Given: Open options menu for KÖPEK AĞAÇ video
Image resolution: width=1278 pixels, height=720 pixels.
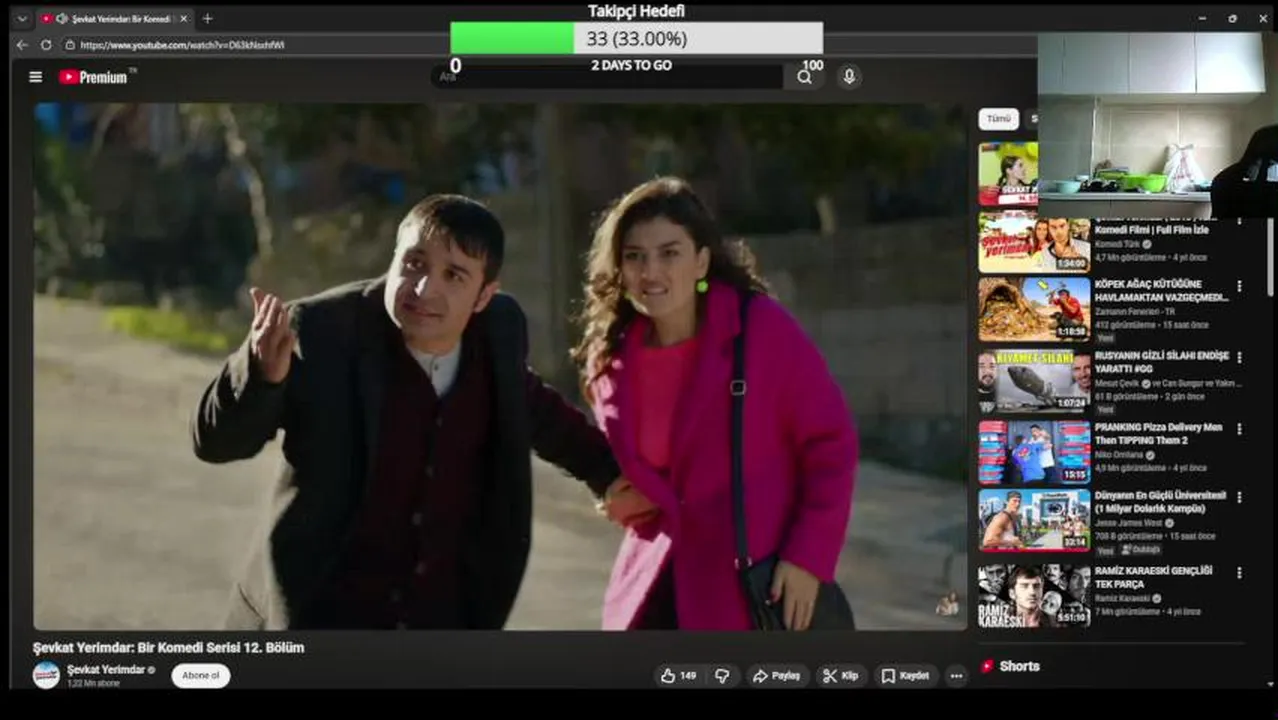Looking at the screenshot, I should point(1239,286).
